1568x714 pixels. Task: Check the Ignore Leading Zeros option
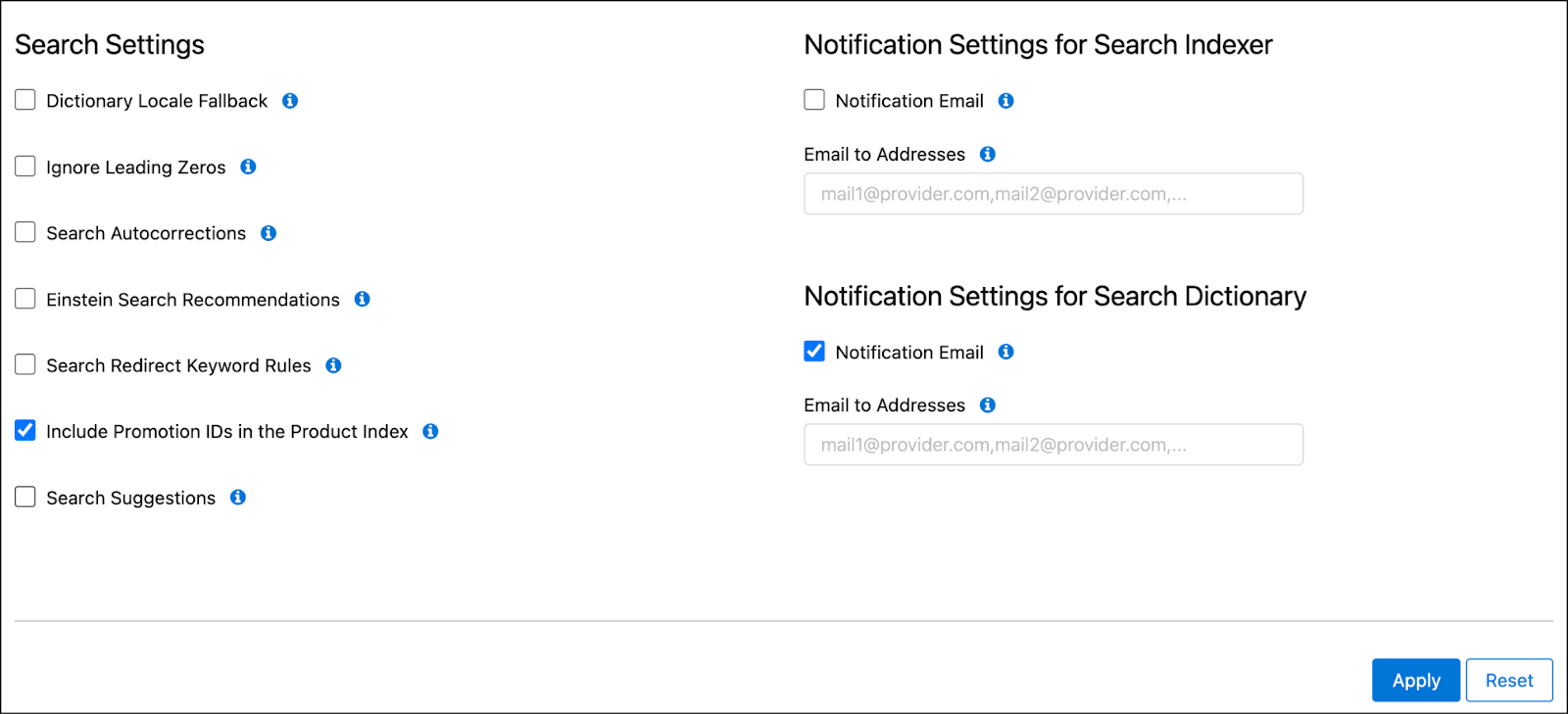24,166
